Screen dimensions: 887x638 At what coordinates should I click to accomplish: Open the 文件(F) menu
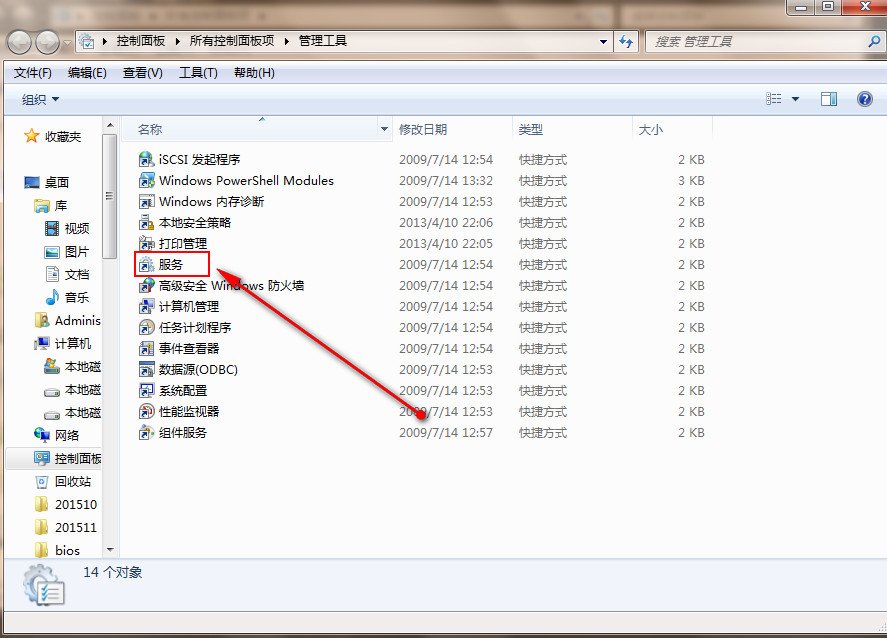32,72
